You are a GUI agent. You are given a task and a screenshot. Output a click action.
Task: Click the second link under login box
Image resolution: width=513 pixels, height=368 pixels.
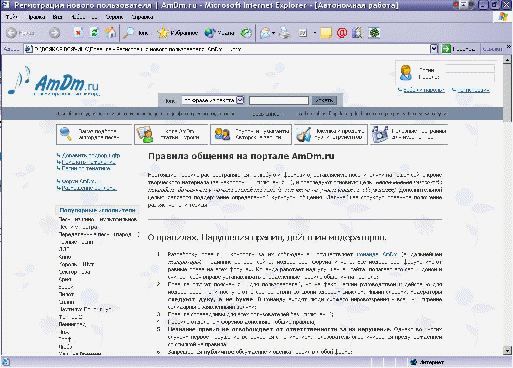tap(473, 90)
